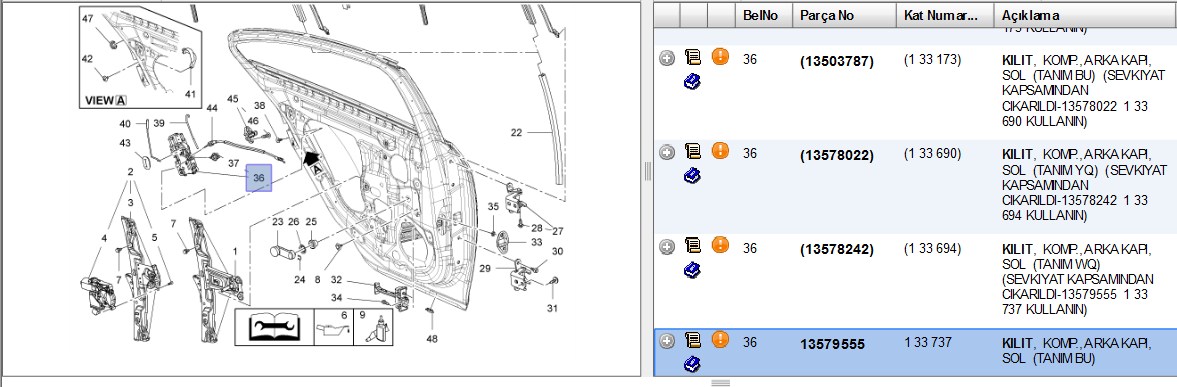Select callout 40 on the diagram

[125, 123]
